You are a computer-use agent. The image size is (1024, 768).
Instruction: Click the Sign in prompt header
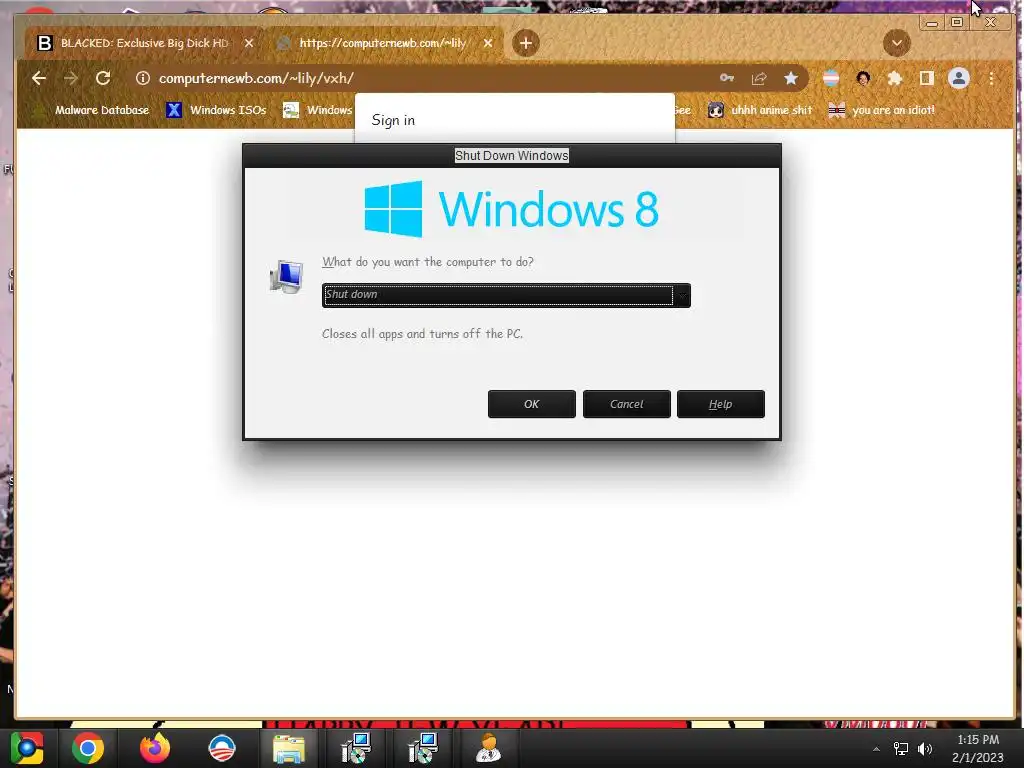[393, 120]
